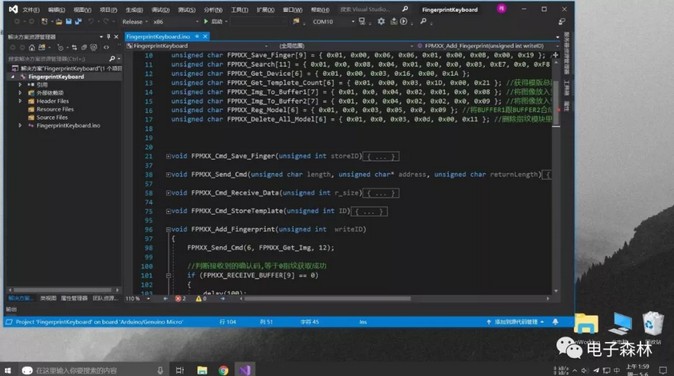The width and height of the screenshot is (674, 376).
Task: Toggle pin on the Solution Explorer panel
Action: (108, 37)
